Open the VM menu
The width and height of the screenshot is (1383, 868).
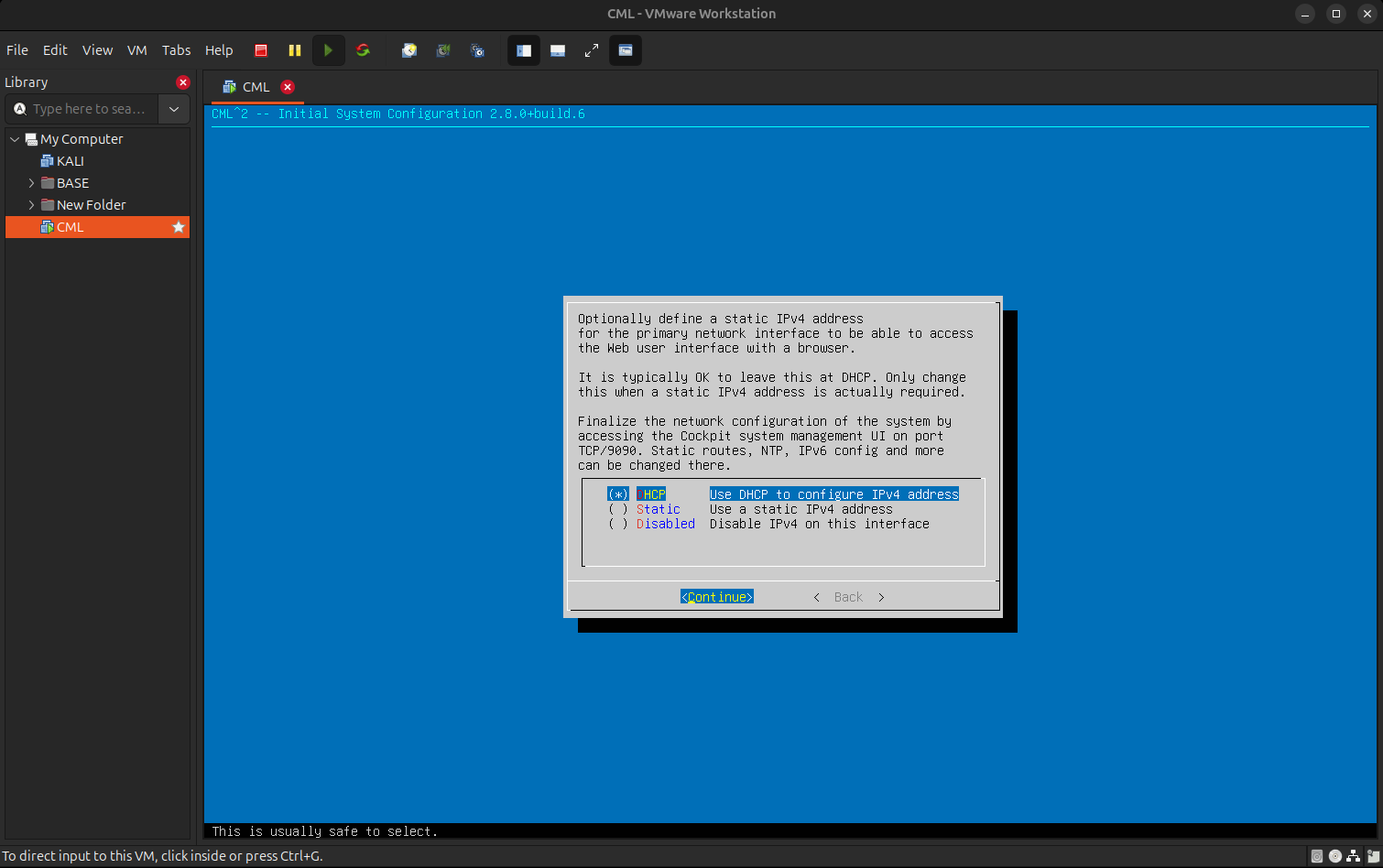(x=136, y=50)
